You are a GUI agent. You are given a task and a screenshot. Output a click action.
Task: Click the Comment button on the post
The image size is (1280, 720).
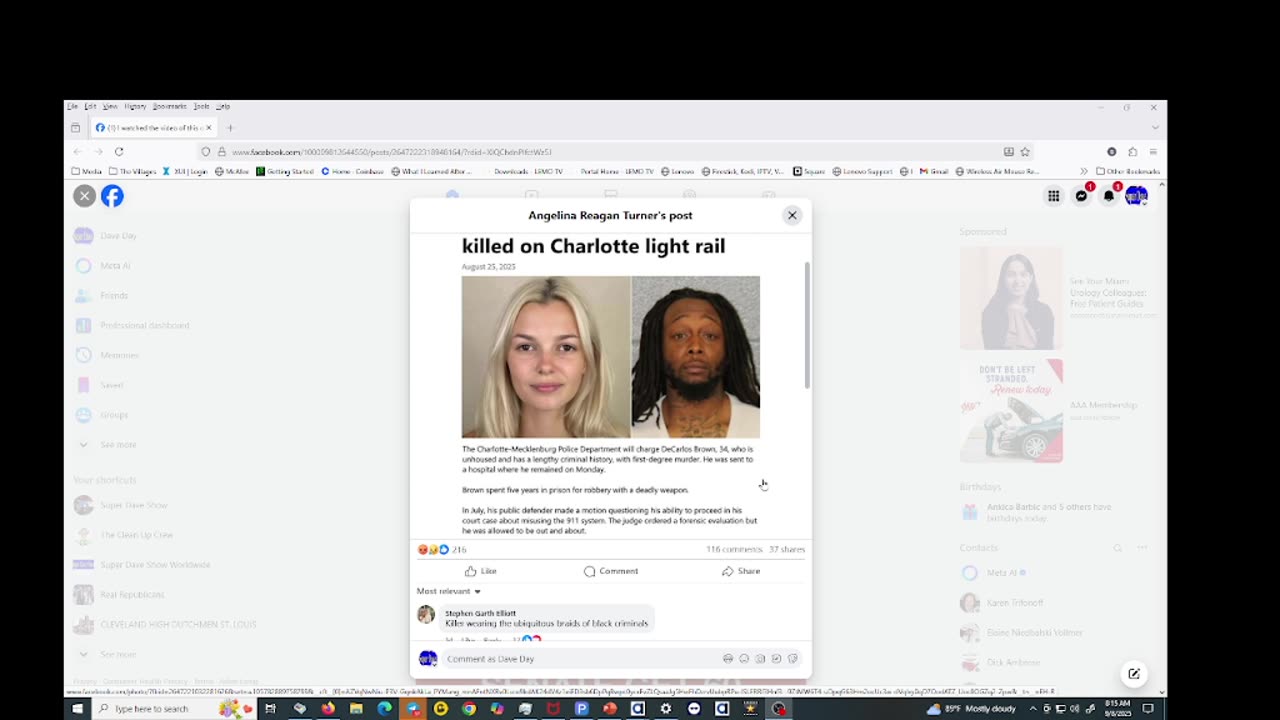tap(611, 571)
